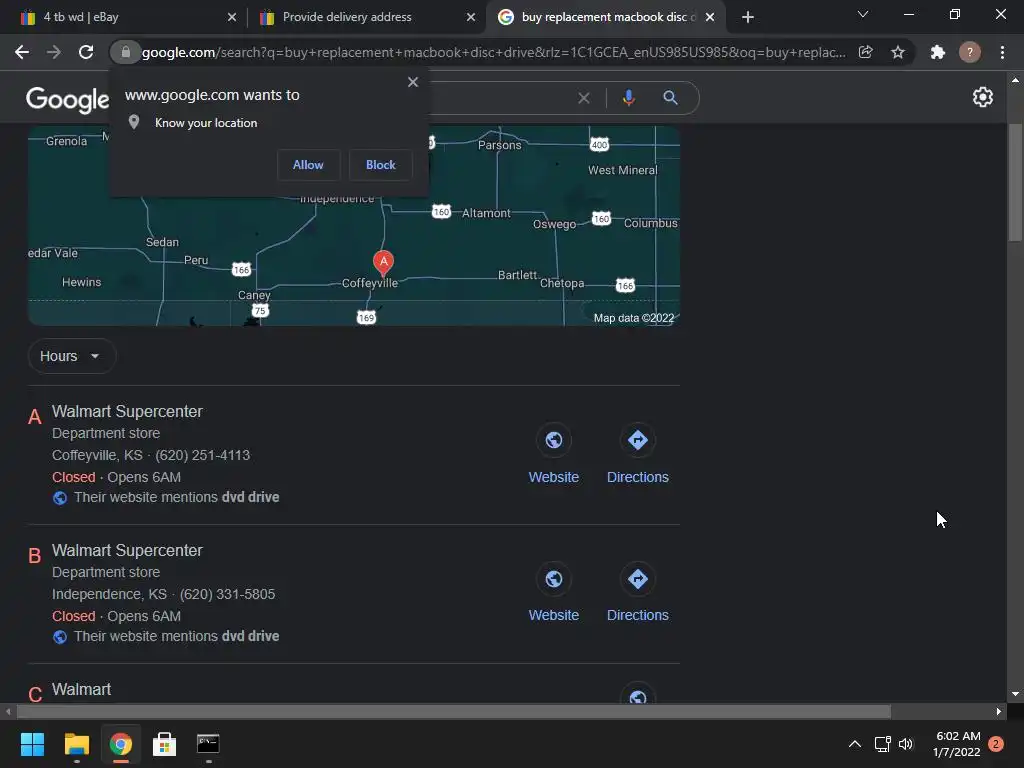Open Website link for Coffeyville Walmart
Viewport: 1024px width, 768px height.
pos(554,477)
